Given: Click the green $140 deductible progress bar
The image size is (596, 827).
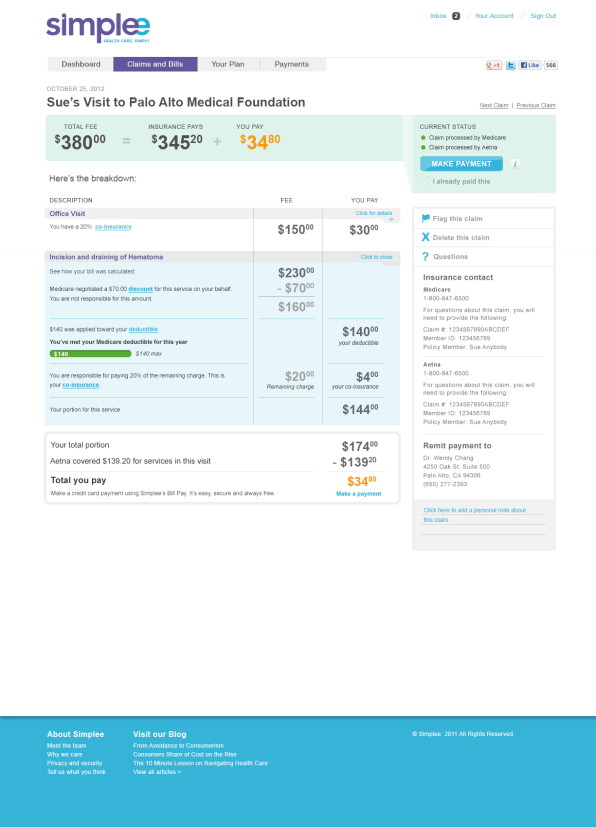Looking at the screenshot, I should pos(90,354).
